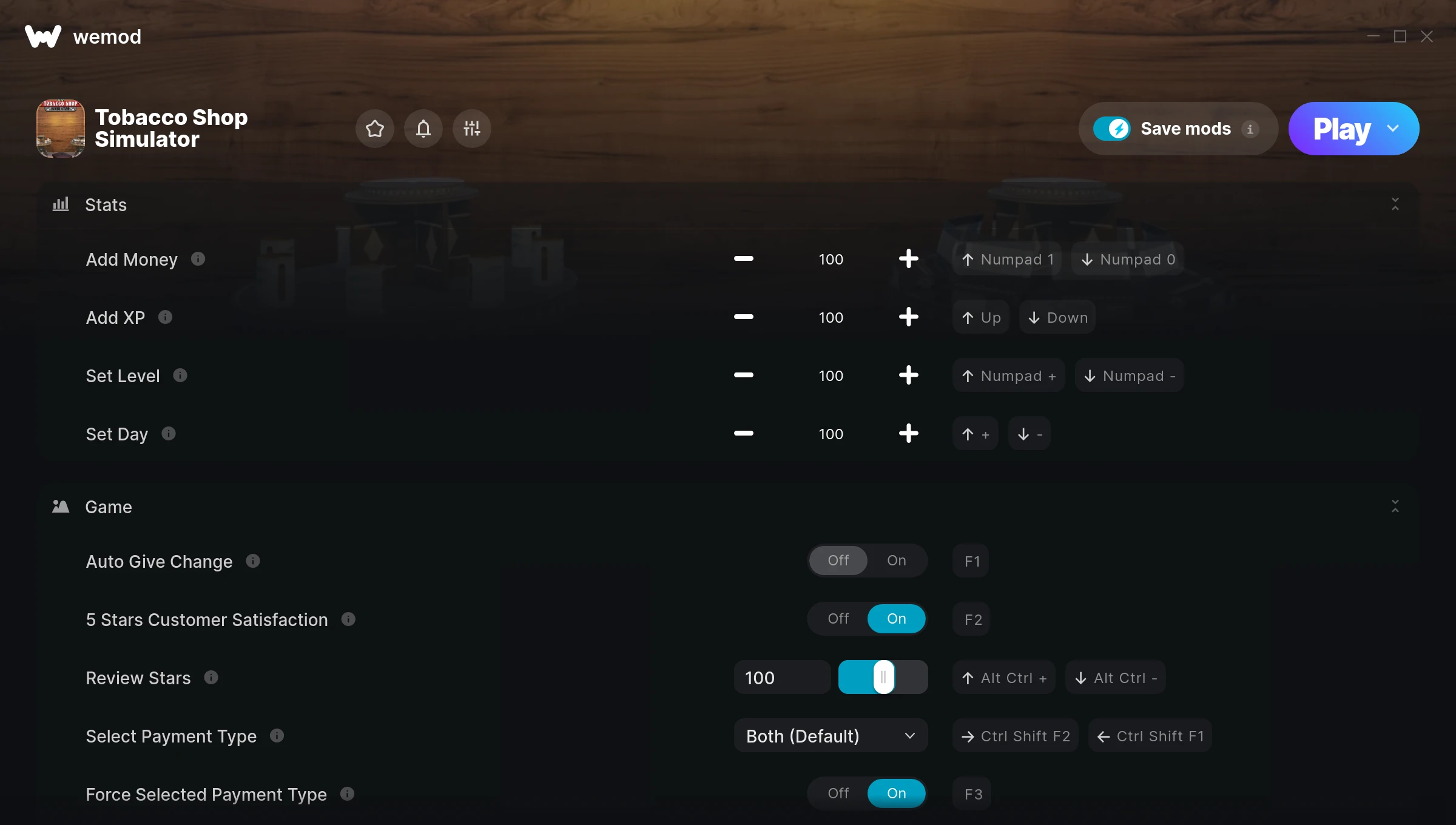Click the minus icon for Set Level
The height and width of the screenshot is (825, 1456).
click(x=743, y=375)
